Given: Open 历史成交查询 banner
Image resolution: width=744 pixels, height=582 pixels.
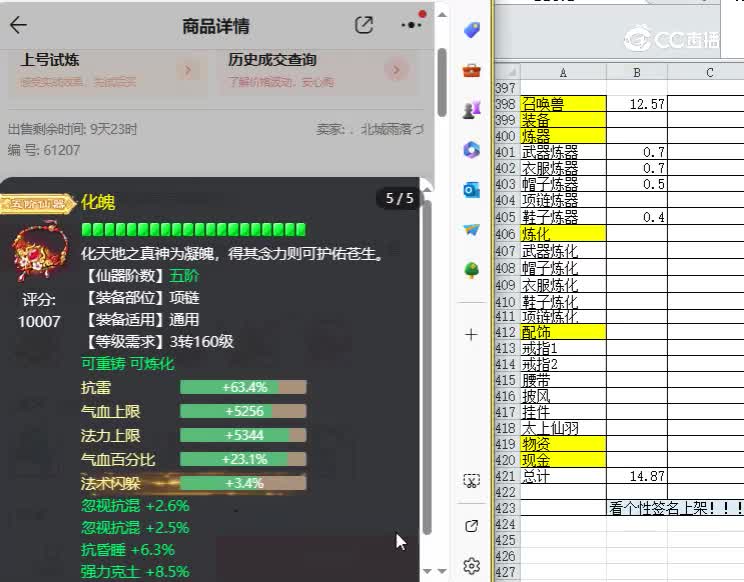Looking at the screenshot, I should pyautogui.click(x=317, y=71).
